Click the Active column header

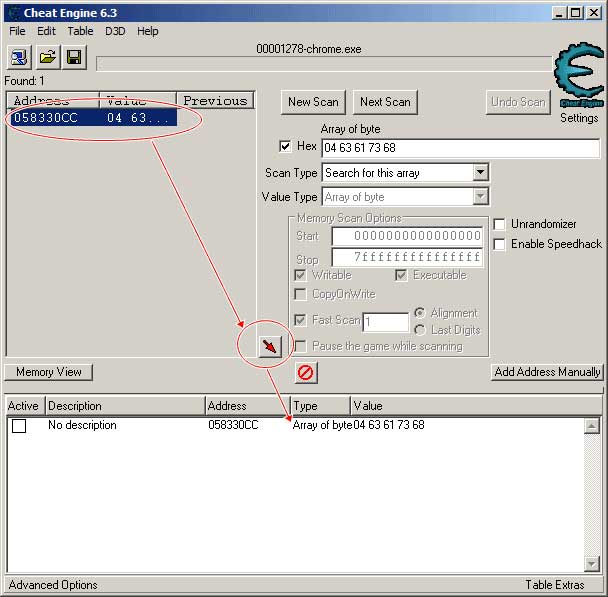[26, 406]
